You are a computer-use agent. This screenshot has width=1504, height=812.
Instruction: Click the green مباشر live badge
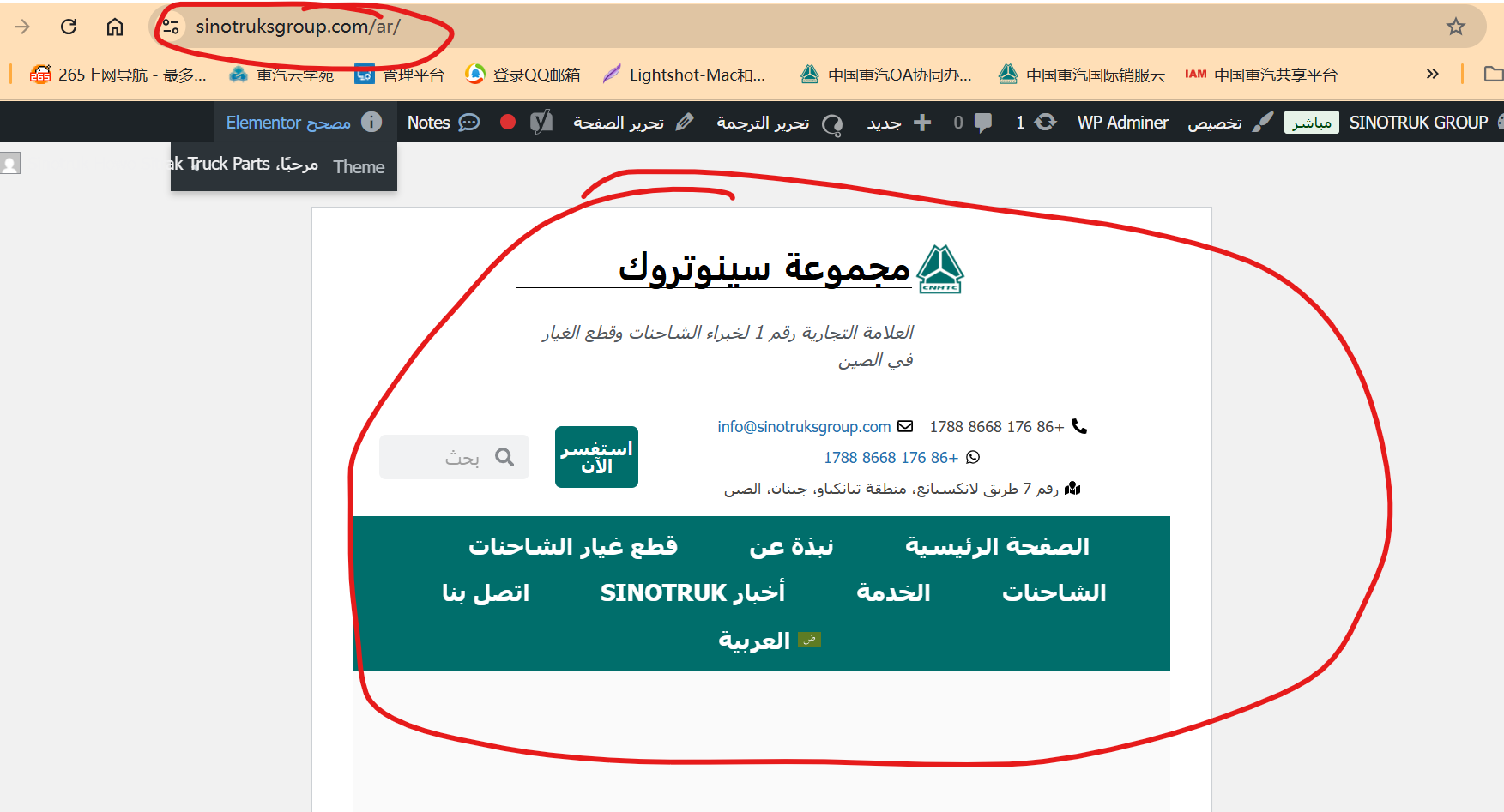click(x=1311, y=123)
